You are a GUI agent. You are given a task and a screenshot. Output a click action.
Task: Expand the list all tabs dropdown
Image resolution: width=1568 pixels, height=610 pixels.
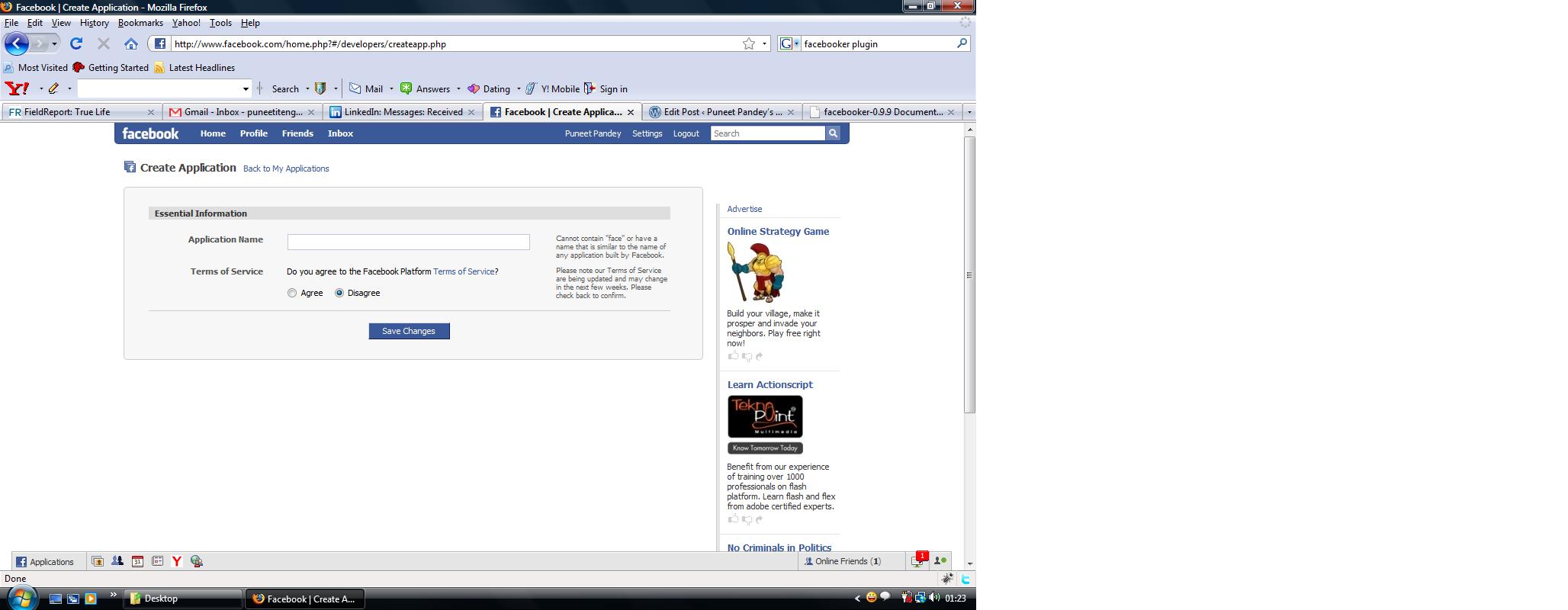pyautogui.click(x=969, y=112)
